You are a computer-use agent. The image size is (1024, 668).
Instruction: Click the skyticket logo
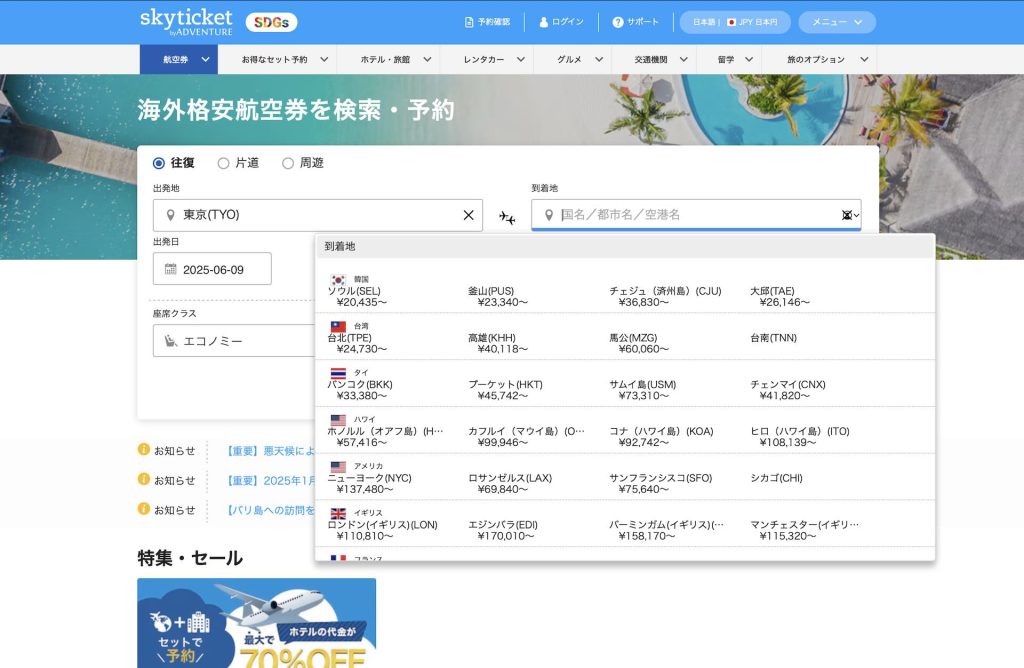coord(186,22)
